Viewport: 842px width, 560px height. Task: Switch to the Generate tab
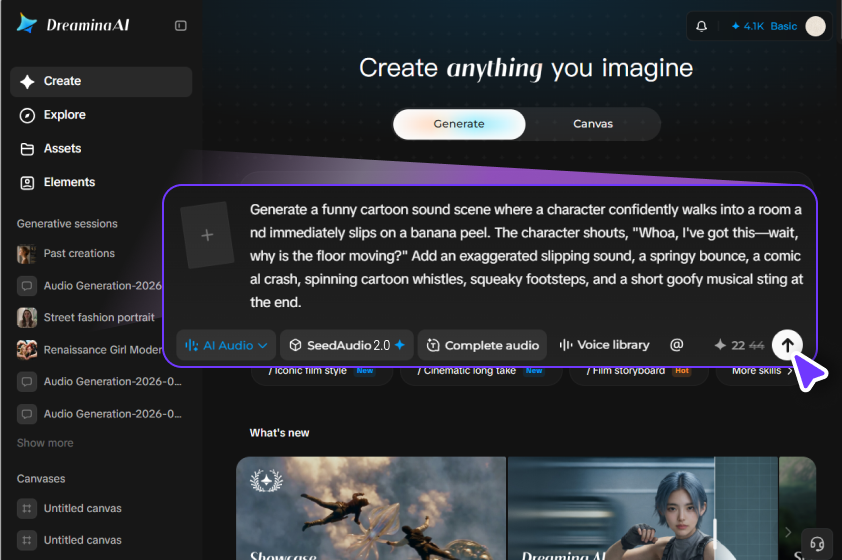459,124
